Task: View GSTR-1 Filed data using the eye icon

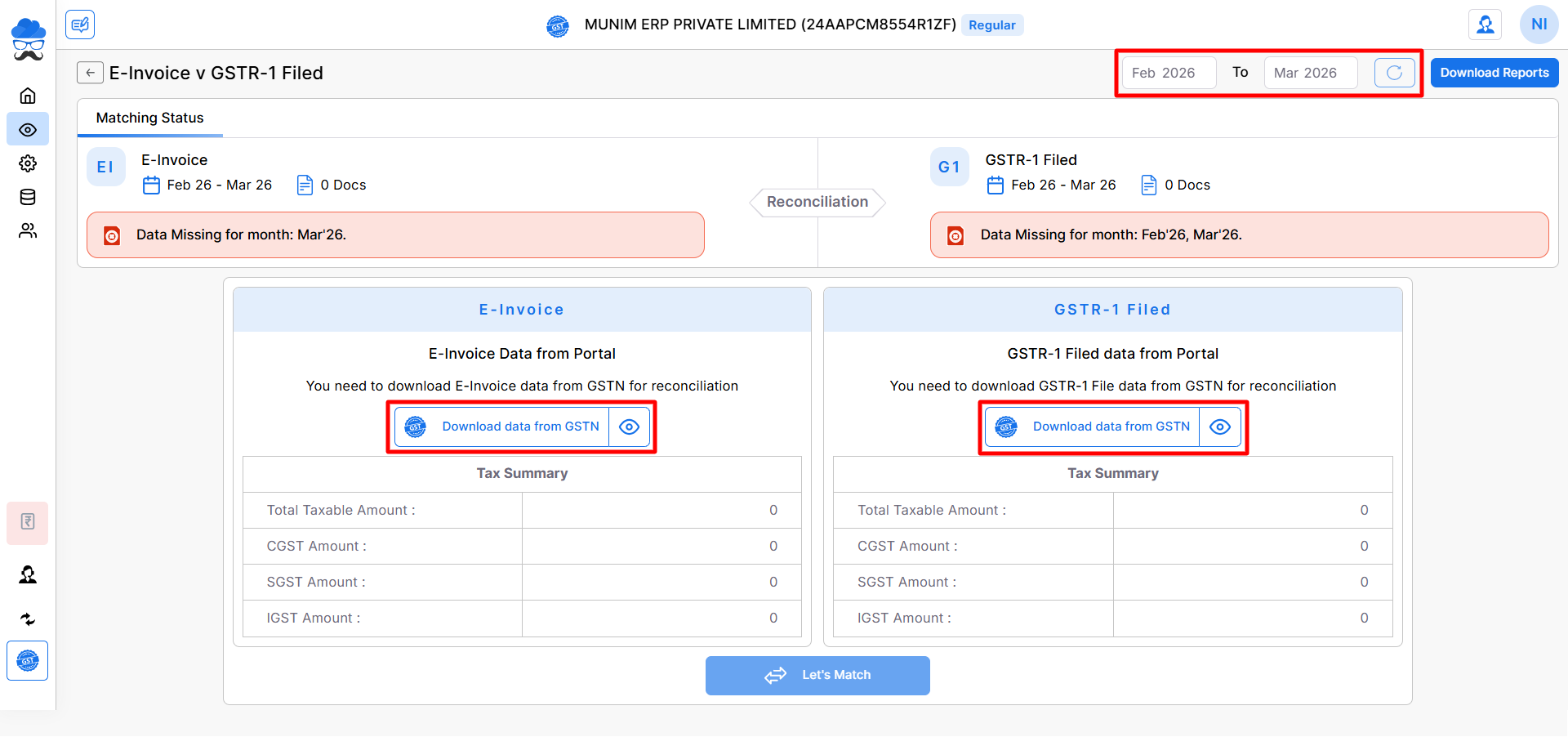Action: point(1219,427)
